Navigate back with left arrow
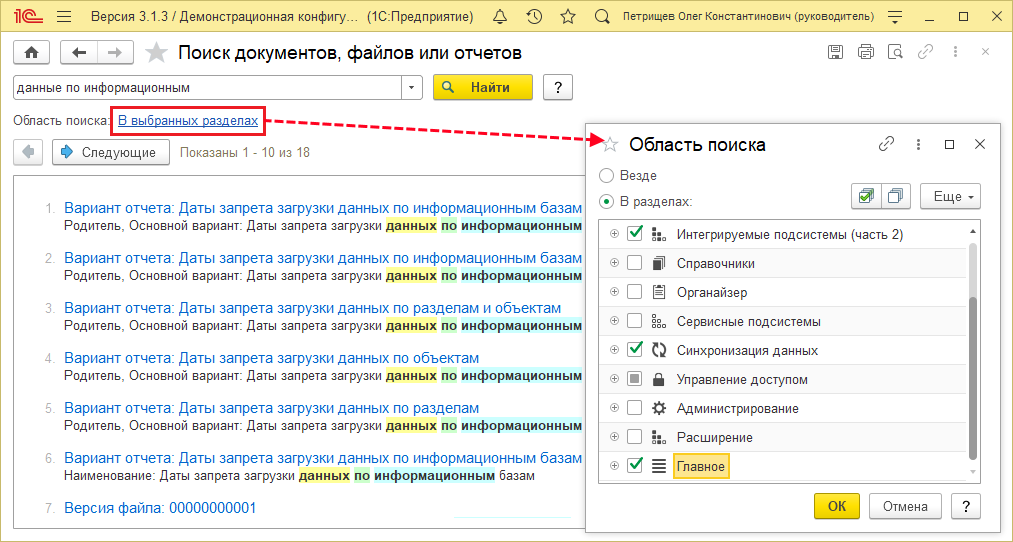1013x542 pixels. pos(79,52)
